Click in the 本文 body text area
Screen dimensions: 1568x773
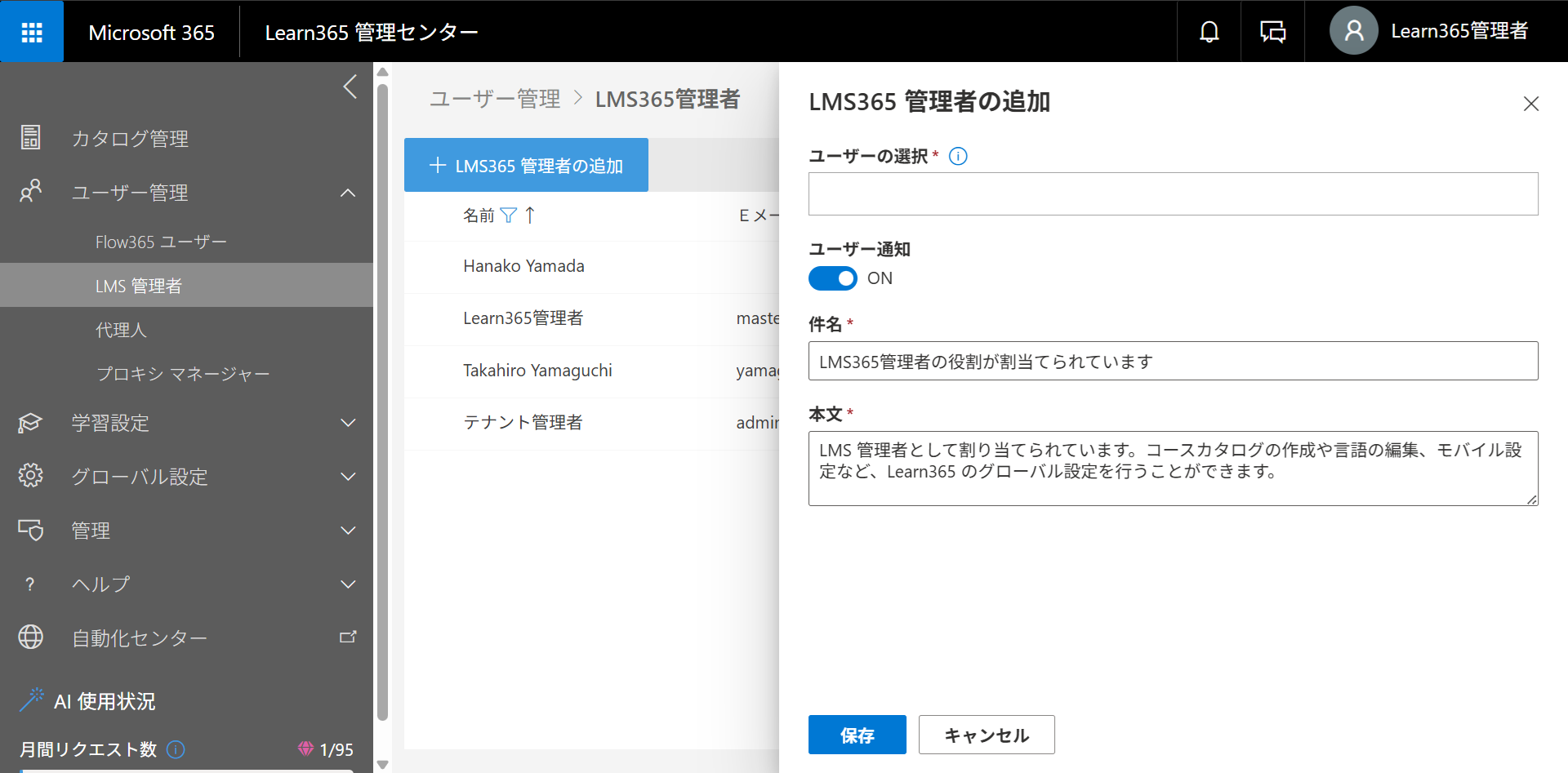[x=1173, y=469]
